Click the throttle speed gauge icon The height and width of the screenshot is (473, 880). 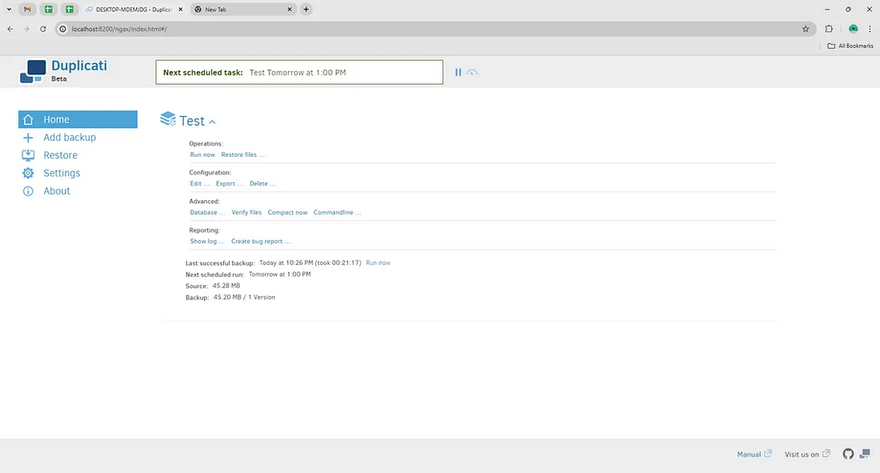(472, 72)
